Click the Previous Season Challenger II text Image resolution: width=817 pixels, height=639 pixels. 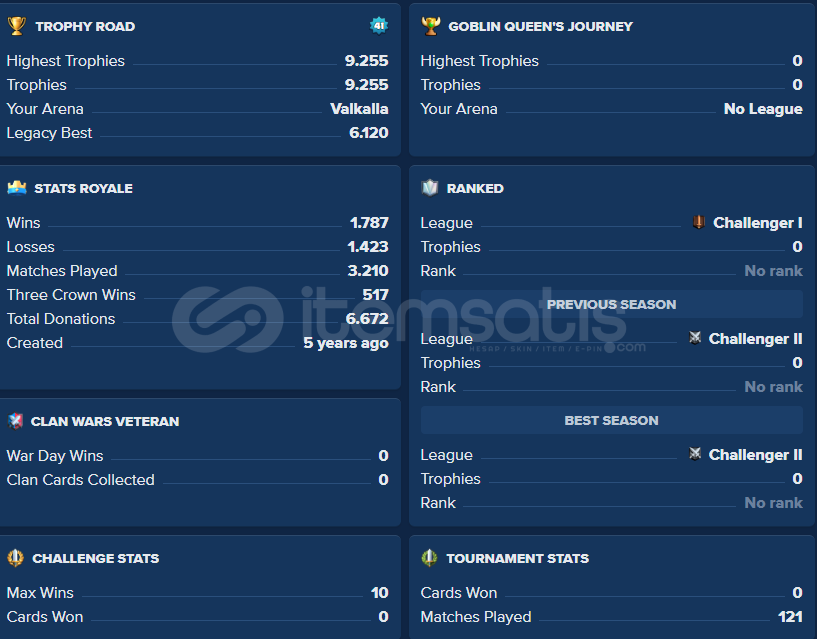coord(756,339)
